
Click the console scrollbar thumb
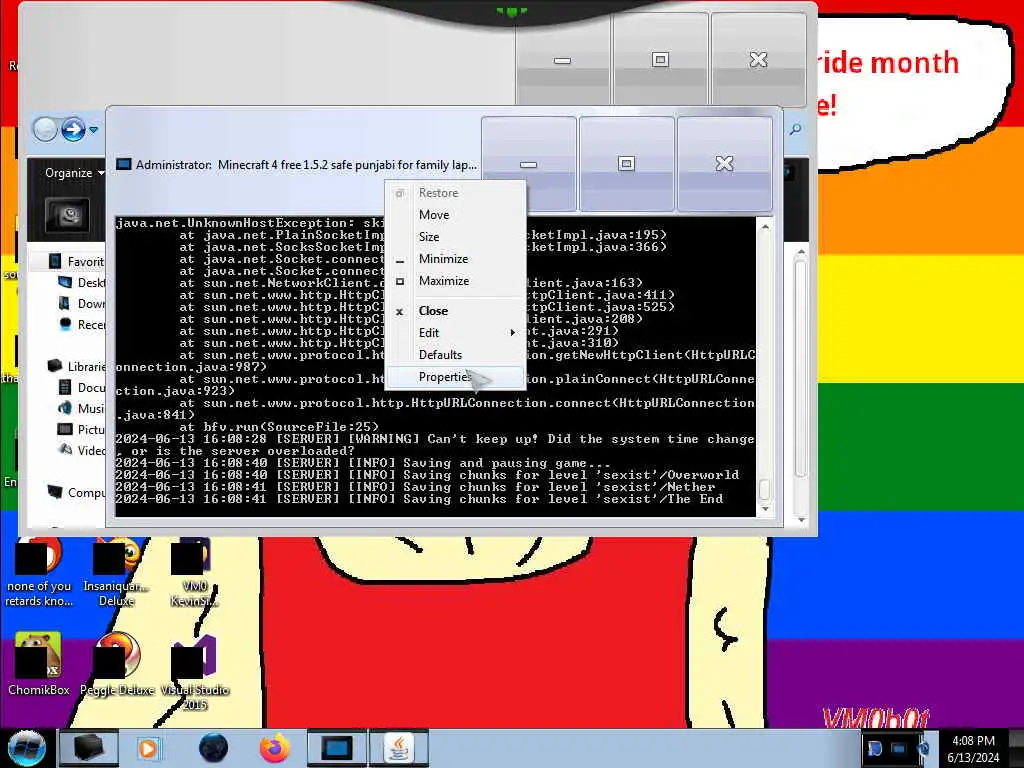[765, 488]
